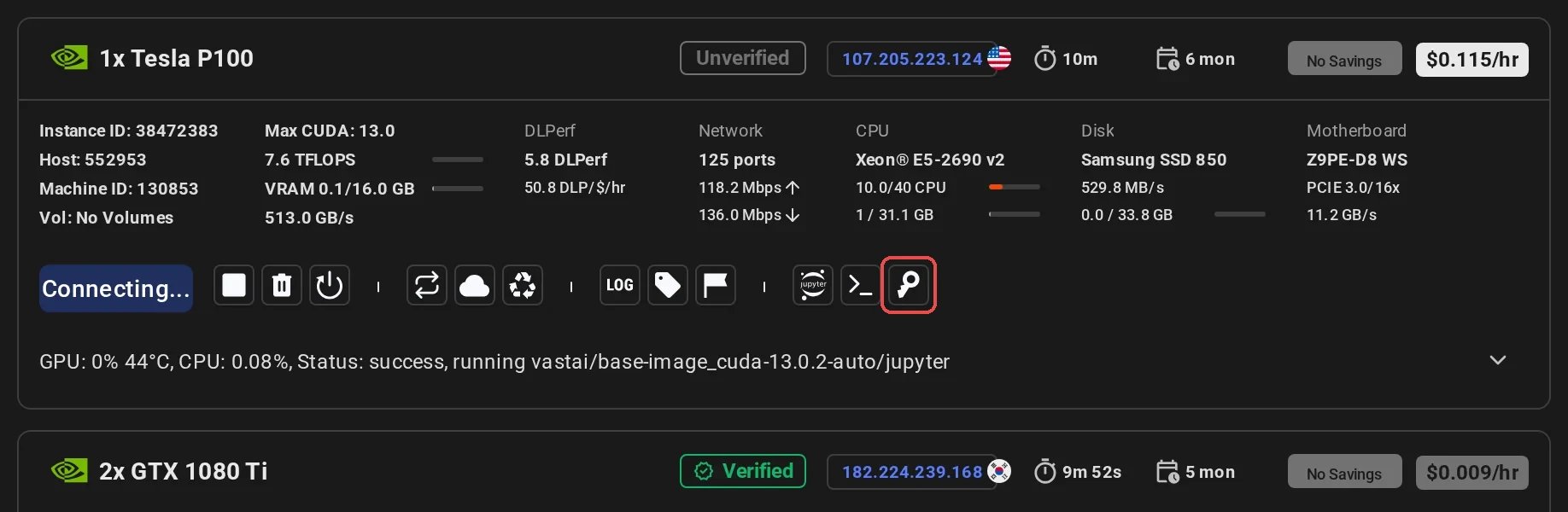Click the download arrow at 136.0 Mbps
Image resolution: width=1568 pixels, height=512 pixels.
click(x=793, y=215)
